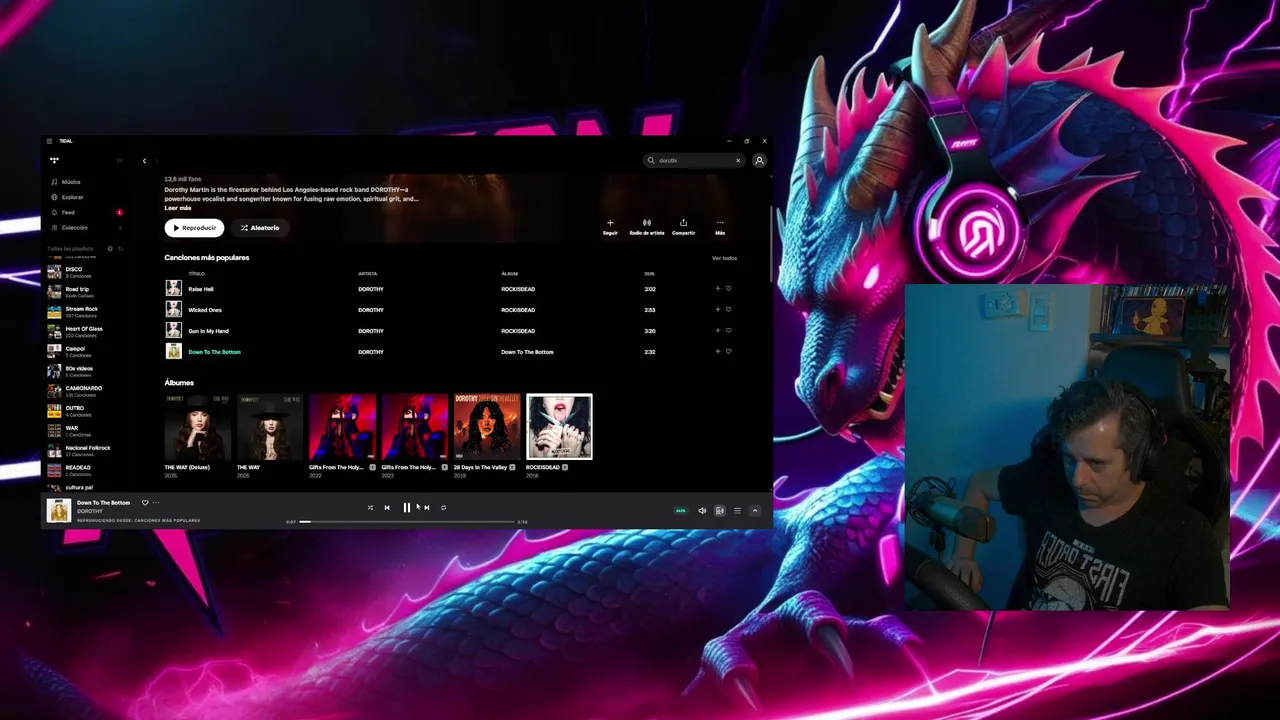Image resolution: width=1280 pixels, height=720 pixels.
Task: Click the TIDAL logo icon
Action: click(54, 160)
